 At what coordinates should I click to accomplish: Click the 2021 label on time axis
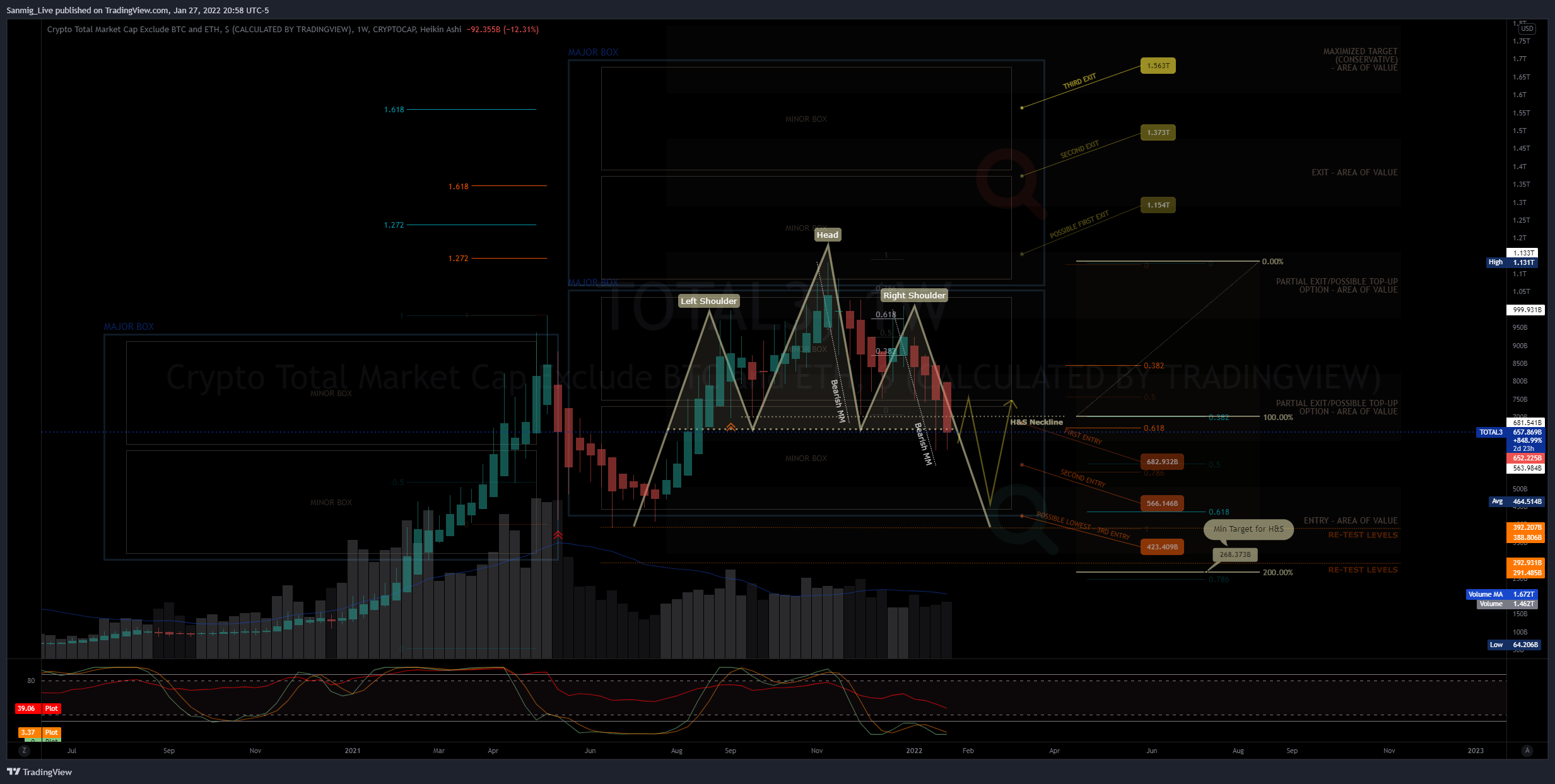pyautogui.click(x=353, y=751)
